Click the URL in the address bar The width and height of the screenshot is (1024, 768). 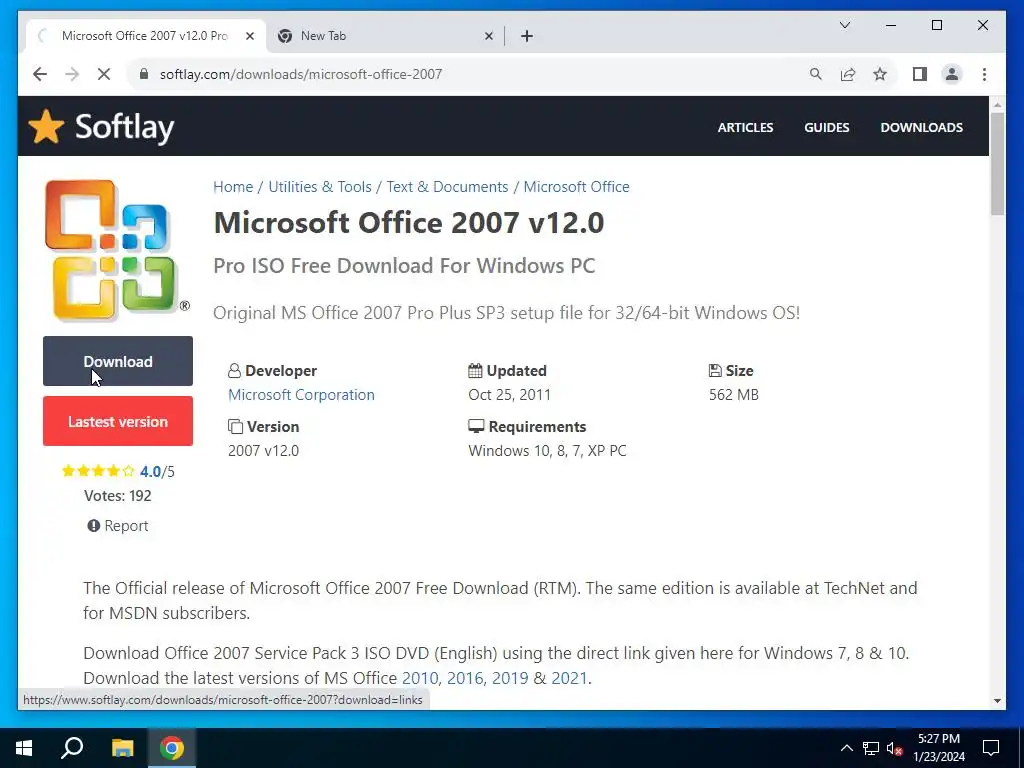pos(301,74)
